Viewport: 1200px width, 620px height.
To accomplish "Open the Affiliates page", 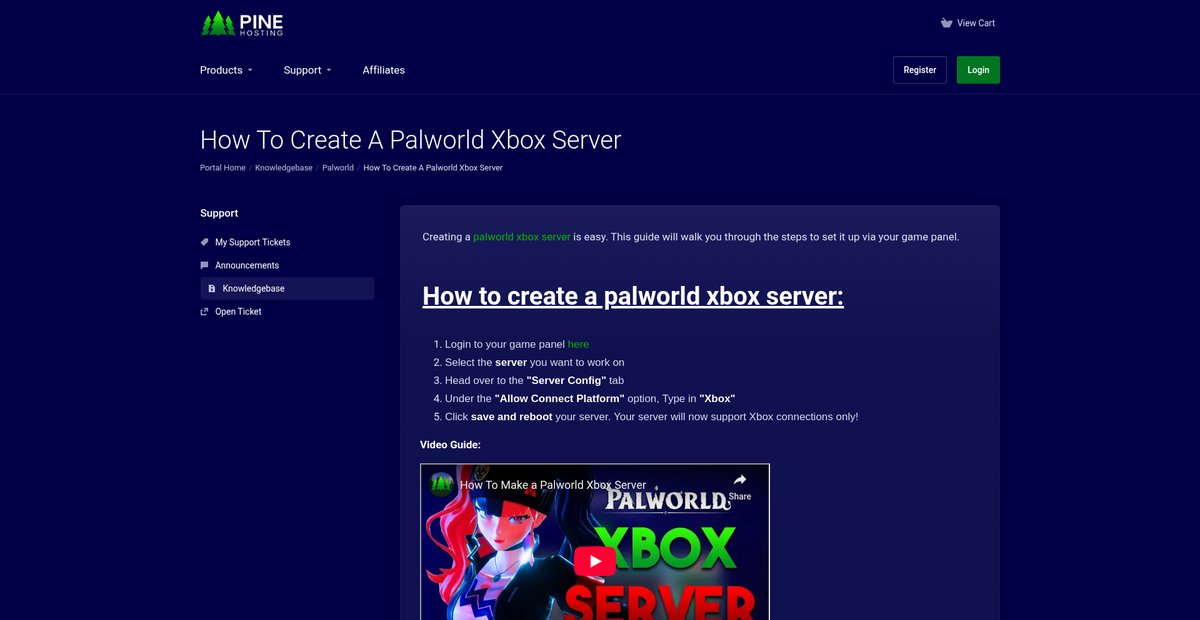I will coord(384,70).
